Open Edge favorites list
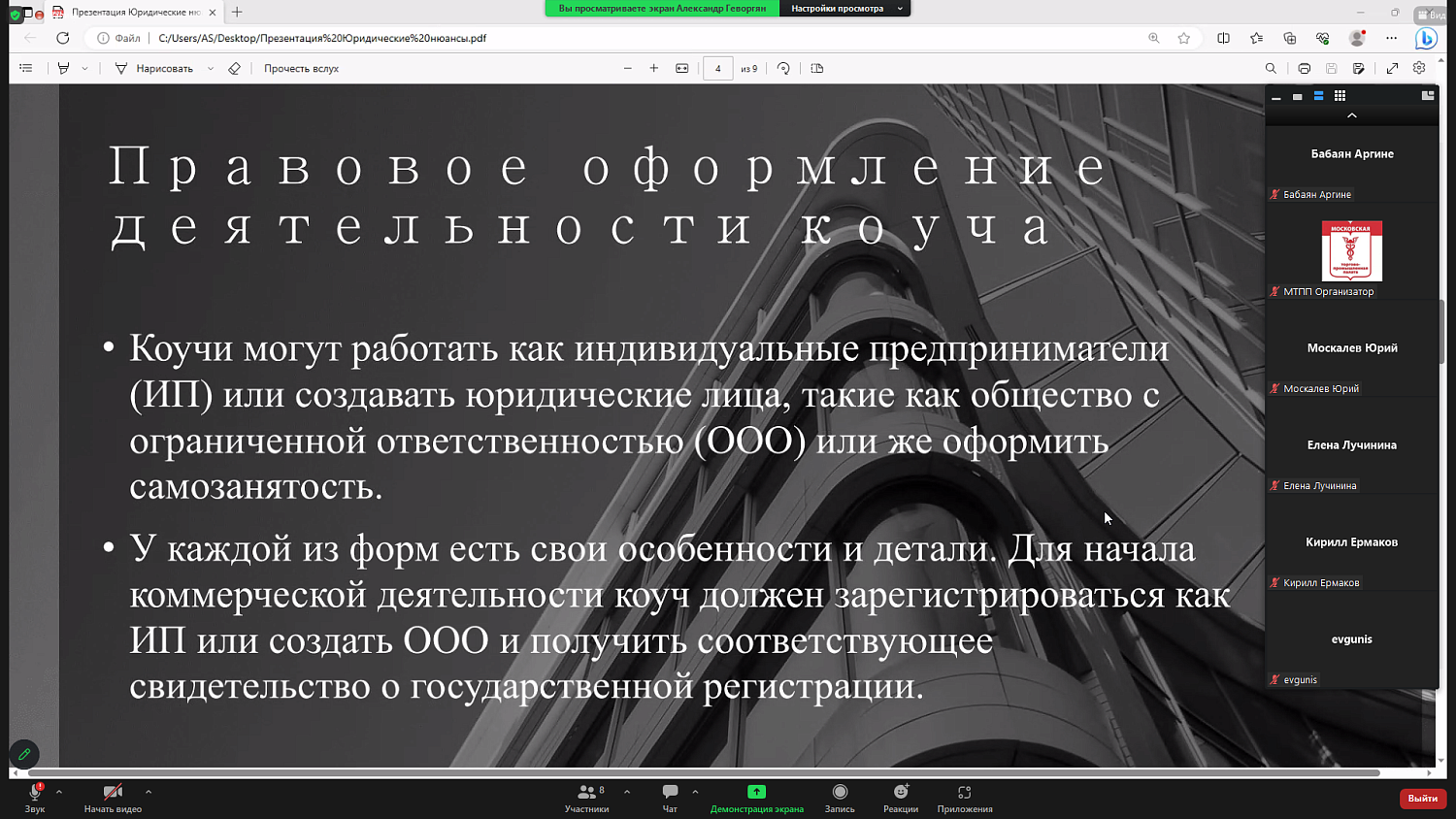1456x819 pixels. click(x=1257, y=38)
